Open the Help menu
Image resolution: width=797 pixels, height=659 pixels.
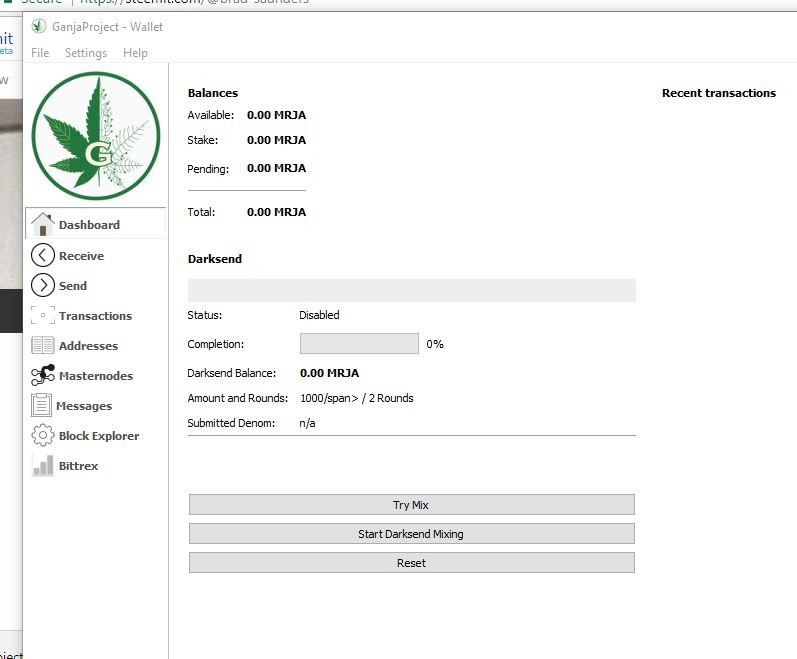[135, 53]
